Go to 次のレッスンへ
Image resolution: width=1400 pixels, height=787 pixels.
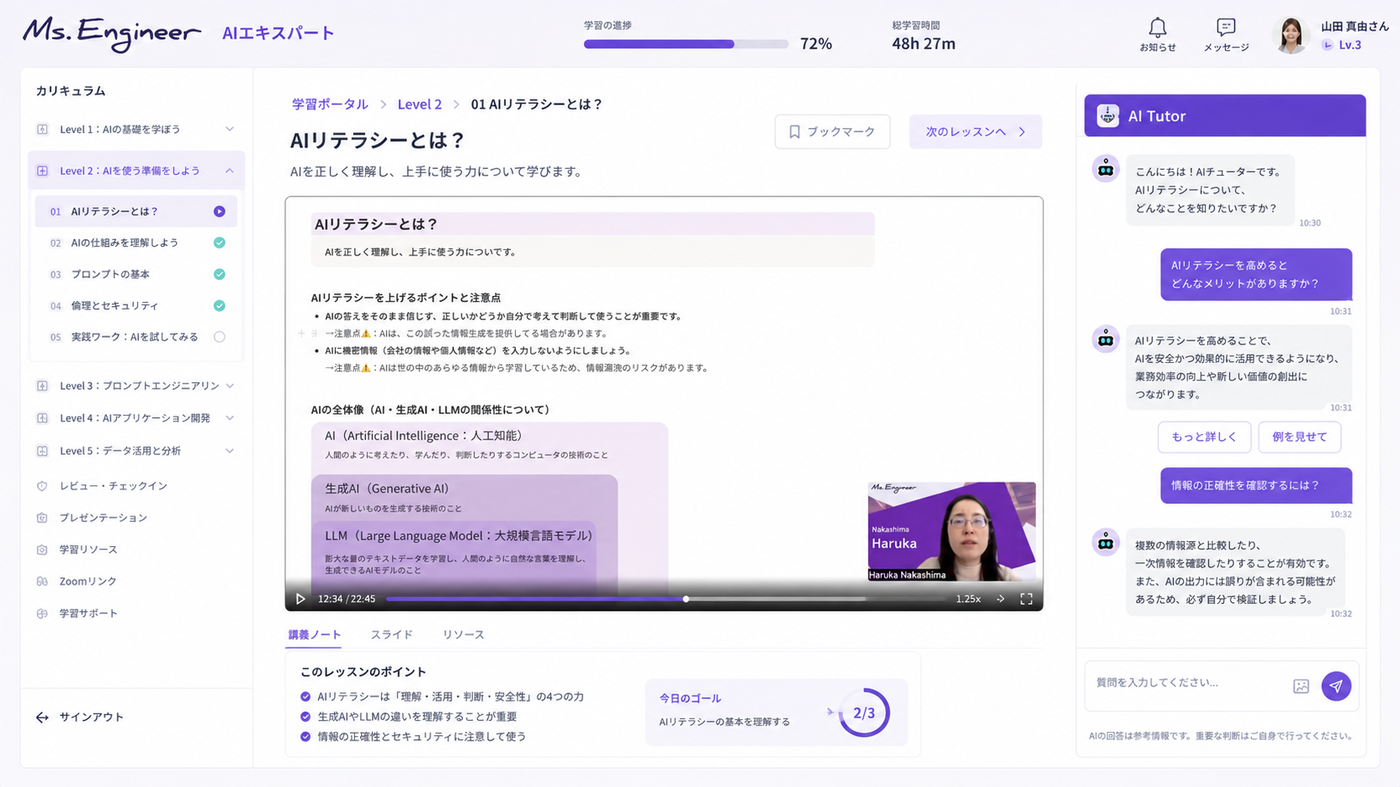pos(975,132)
